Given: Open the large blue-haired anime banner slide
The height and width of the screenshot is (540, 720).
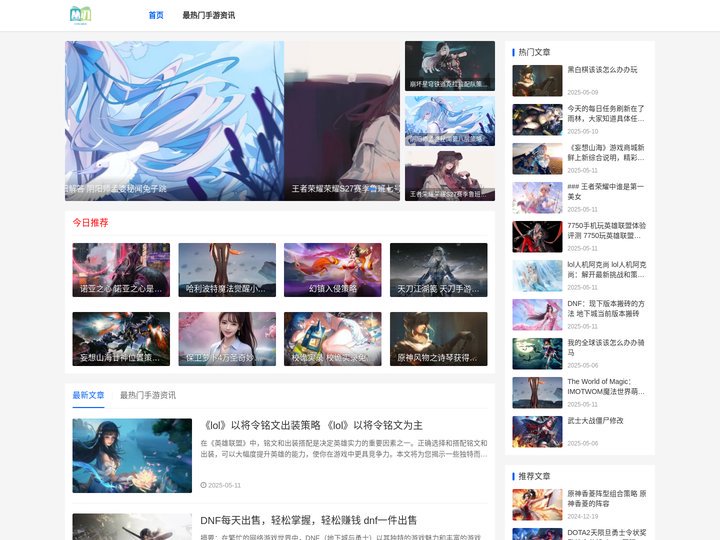Looking at the screenshot, I should click(x=174, y=121).
